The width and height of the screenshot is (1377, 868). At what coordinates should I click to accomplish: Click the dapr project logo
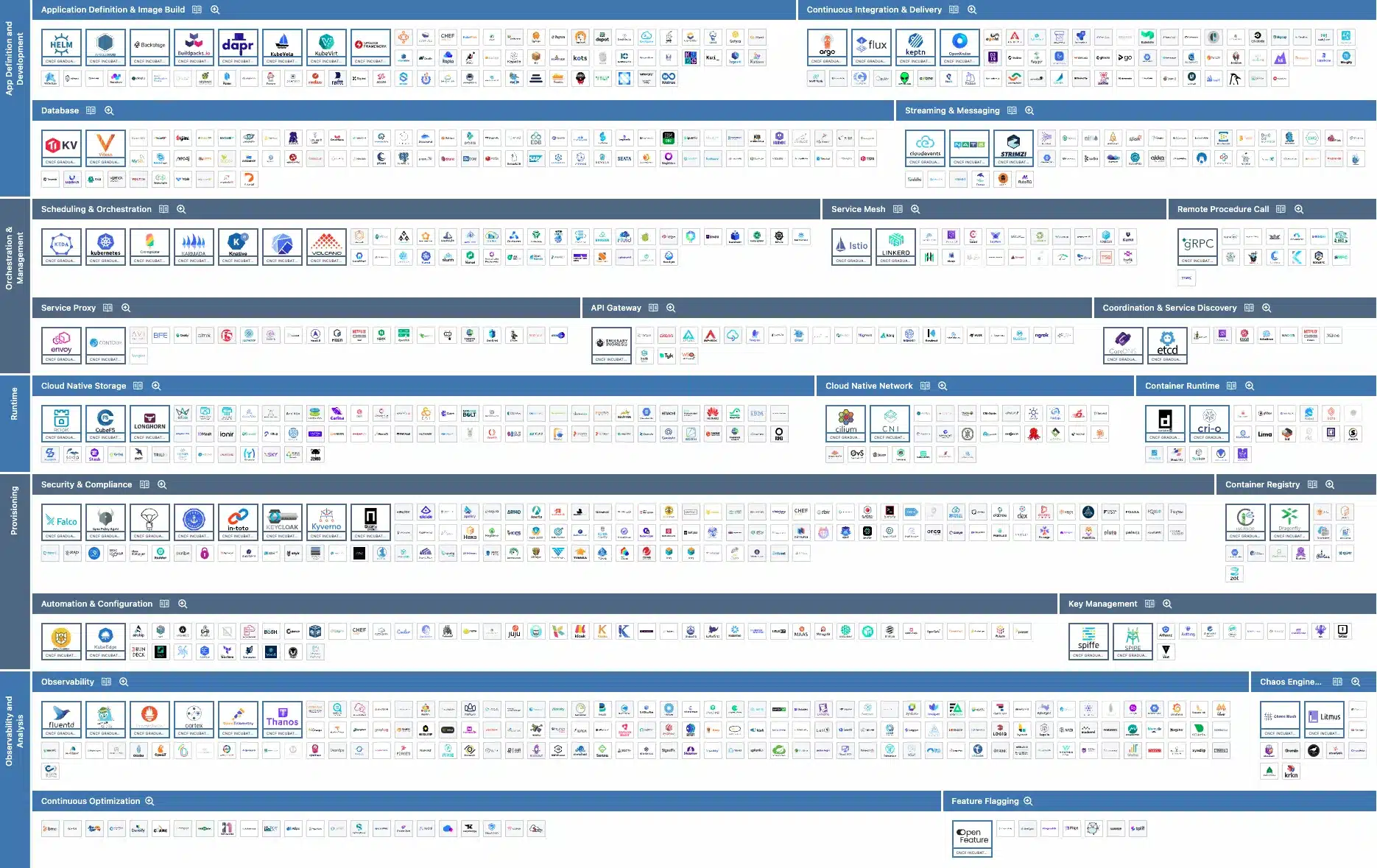coord(238,47)
